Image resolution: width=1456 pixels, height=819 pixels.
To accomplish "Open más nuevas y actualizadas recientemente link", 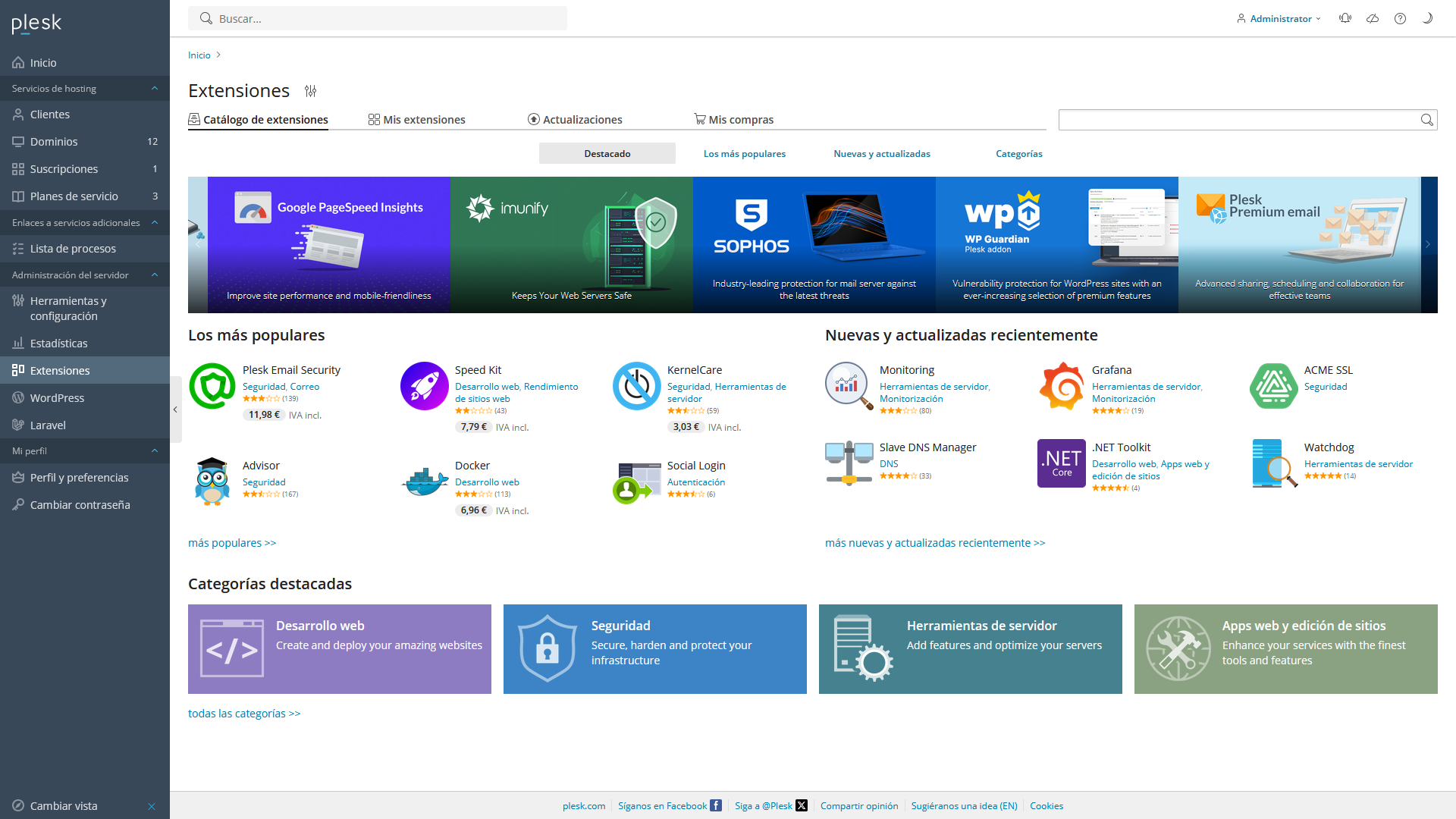I will [x=935, y=543].
